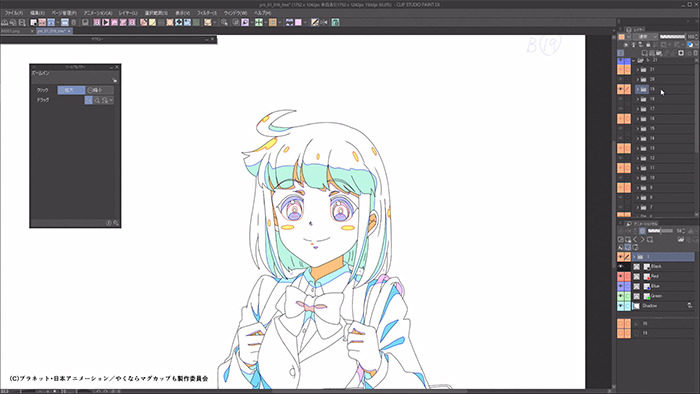
Task: Hide the Blue layer
Action: tap(621, 286)
